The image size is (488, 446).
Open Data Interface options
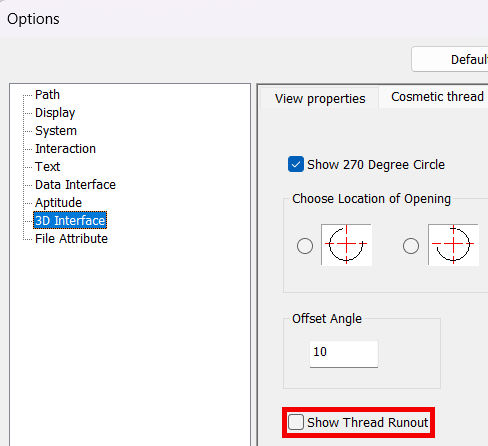point(75,185)
